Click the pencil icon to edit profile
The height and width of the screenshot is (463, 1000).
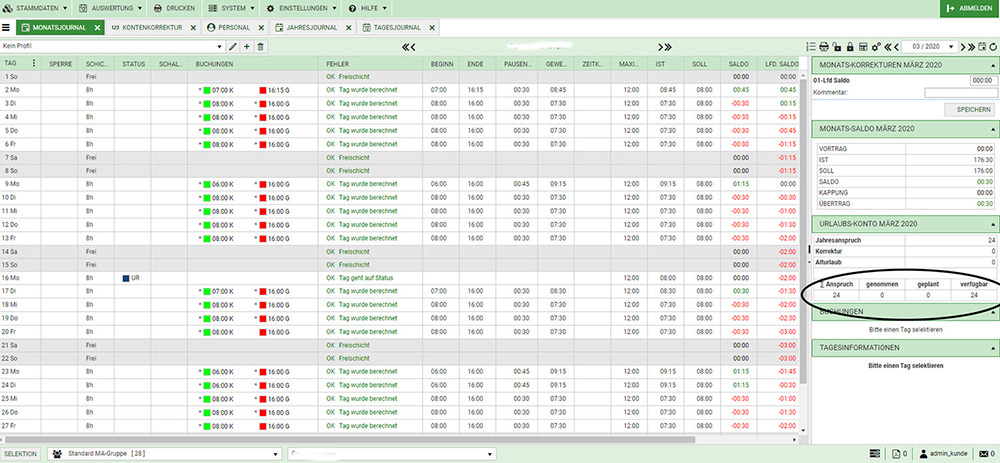(x=233, y=47)
